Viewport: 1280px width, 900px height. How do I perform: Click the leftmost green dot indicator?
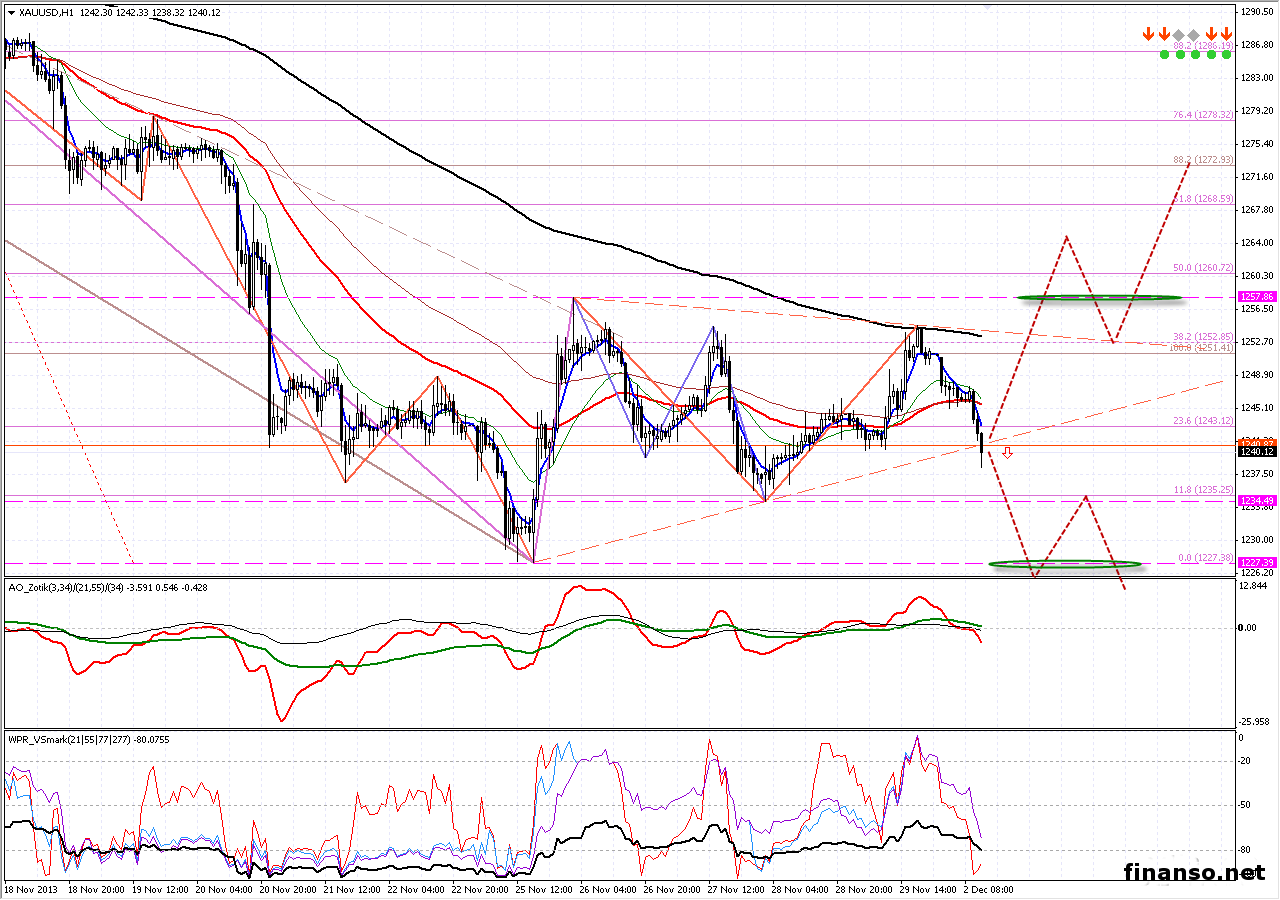tap(1164, 54)
